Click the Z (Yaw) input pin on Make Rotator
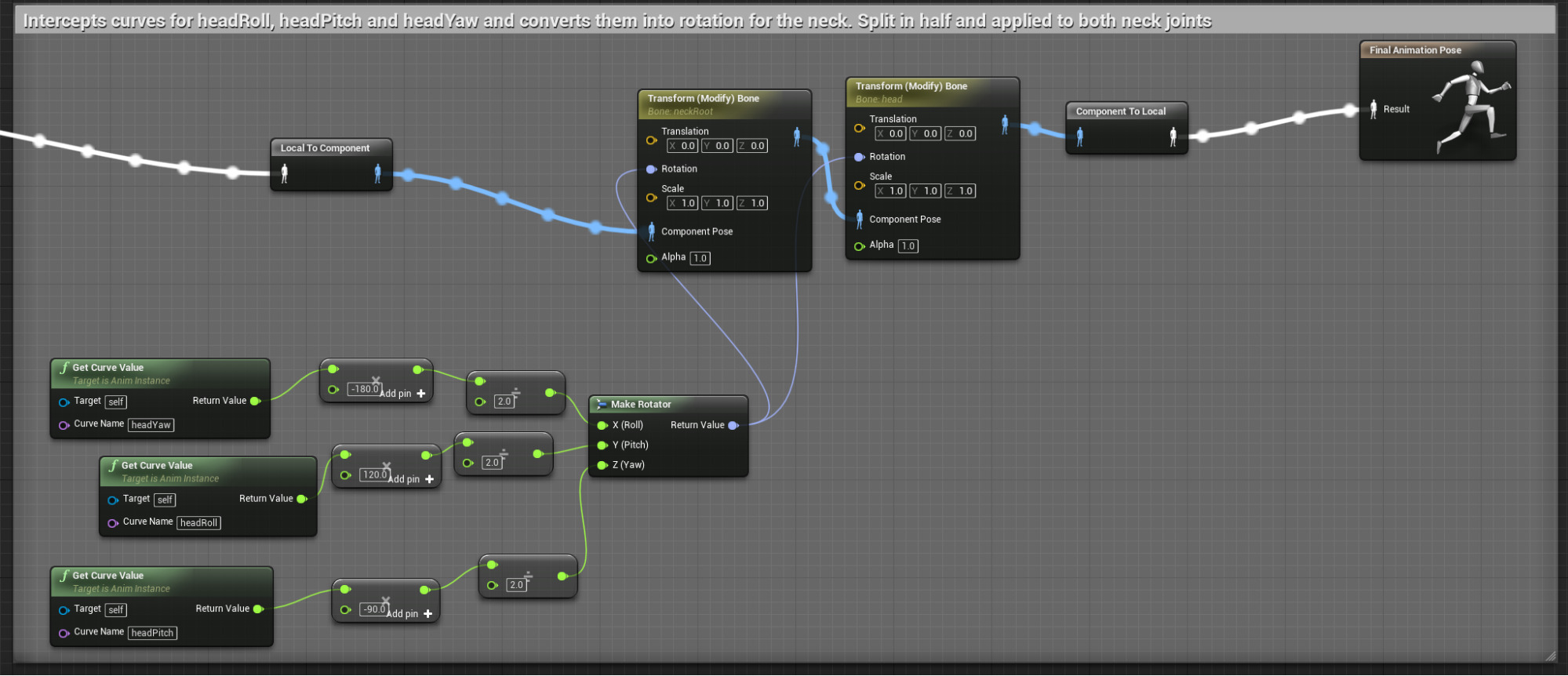The width and height of the screenshot is (1568, 676). [602, 465]
